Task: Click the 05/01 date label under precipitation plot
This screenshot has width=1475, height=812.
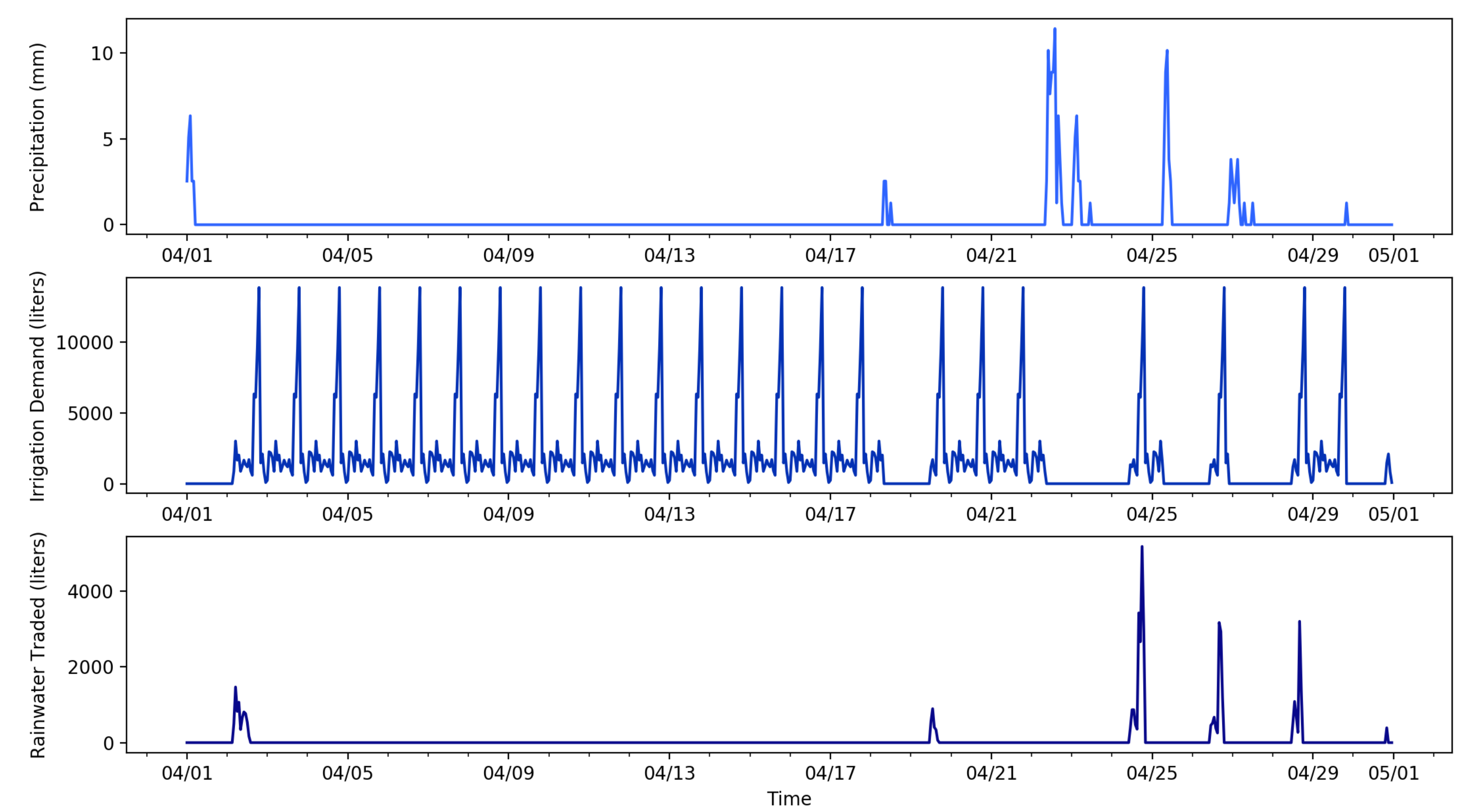Action: (1393, 255)
